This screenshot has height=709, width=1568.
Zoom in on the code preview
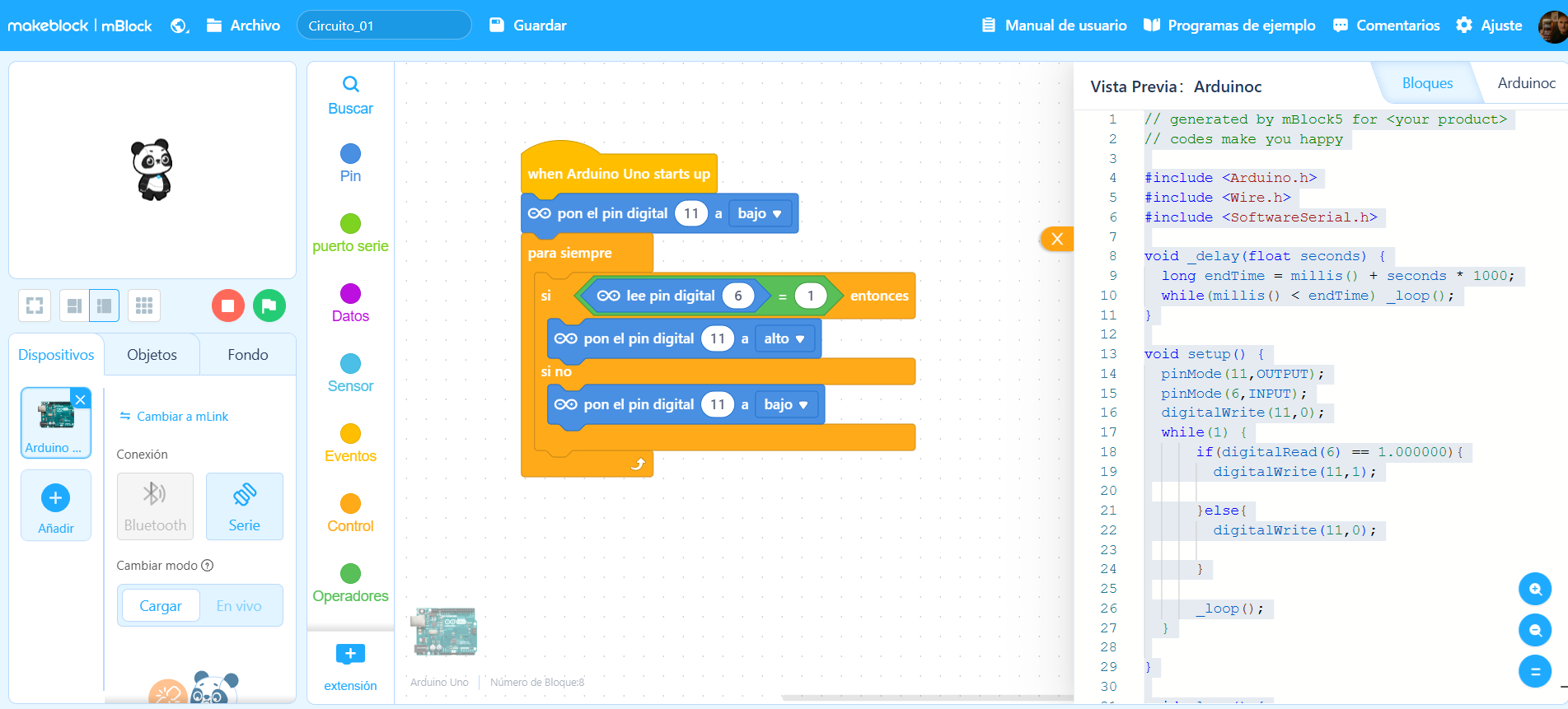coord(1534,589)
